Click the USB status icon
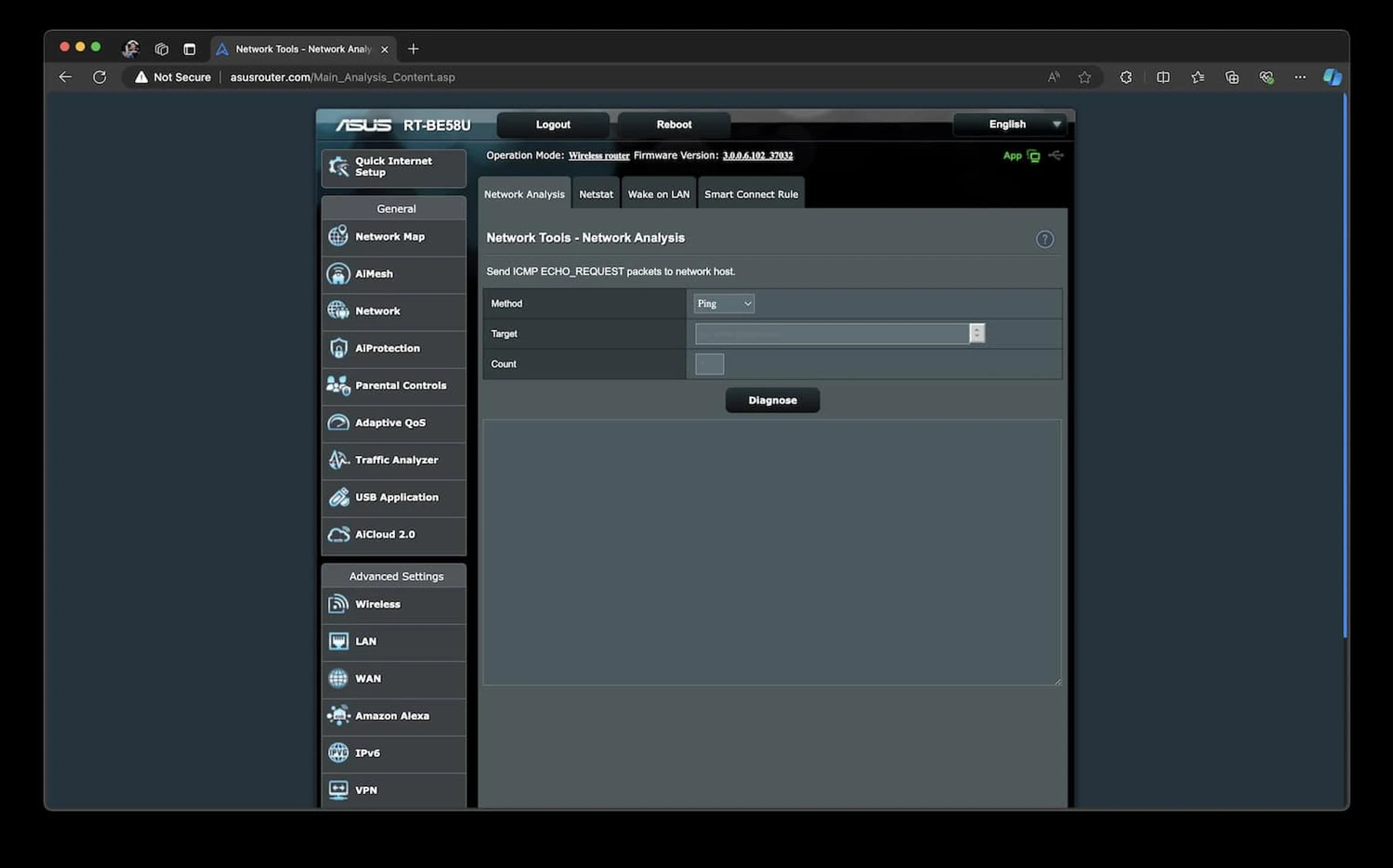Image resolution: width=1393 pixels, height=868 pixels. [x=1056, y=155]
